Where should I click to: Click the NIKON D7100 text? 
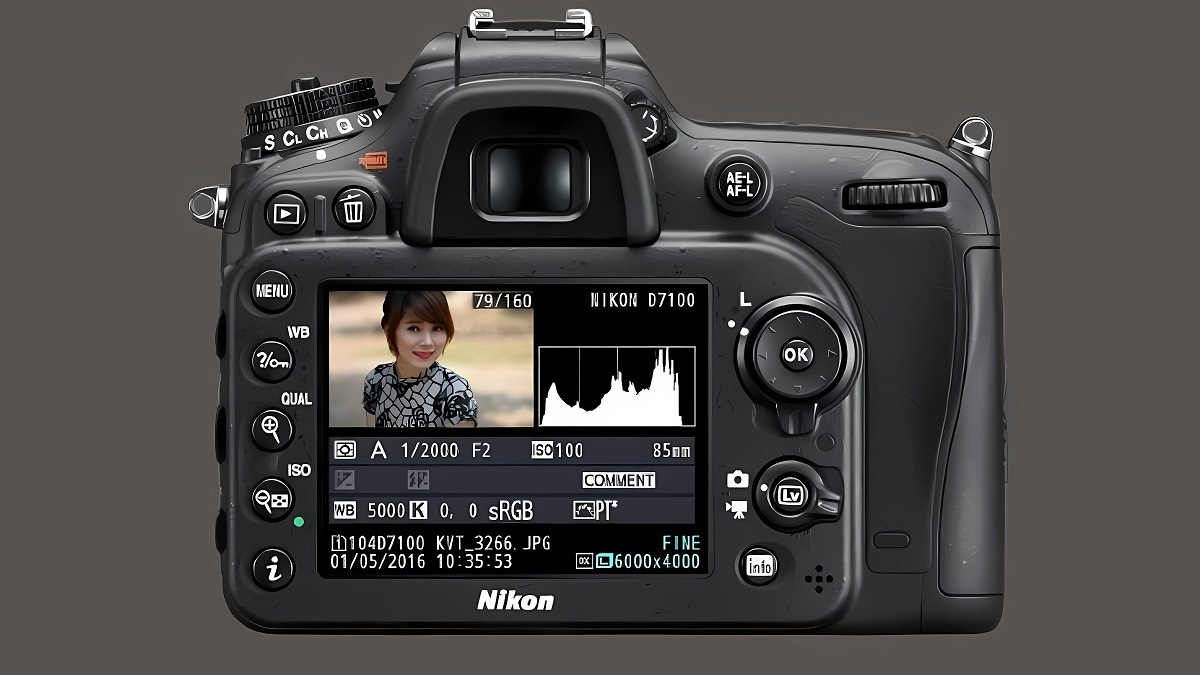642,300
